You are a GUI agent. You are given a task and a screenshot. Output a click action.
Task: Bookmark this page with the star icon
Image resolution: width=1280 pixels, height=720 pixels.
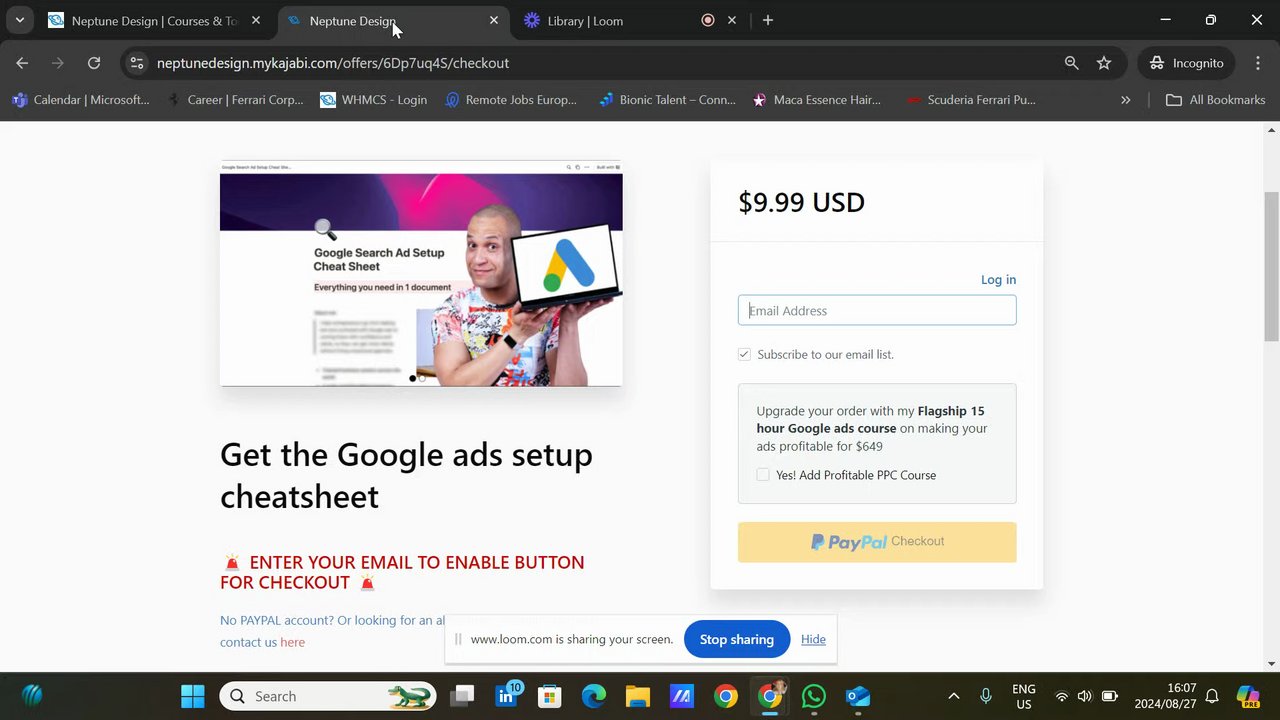pyautogui.click(x=1104, y=63)
